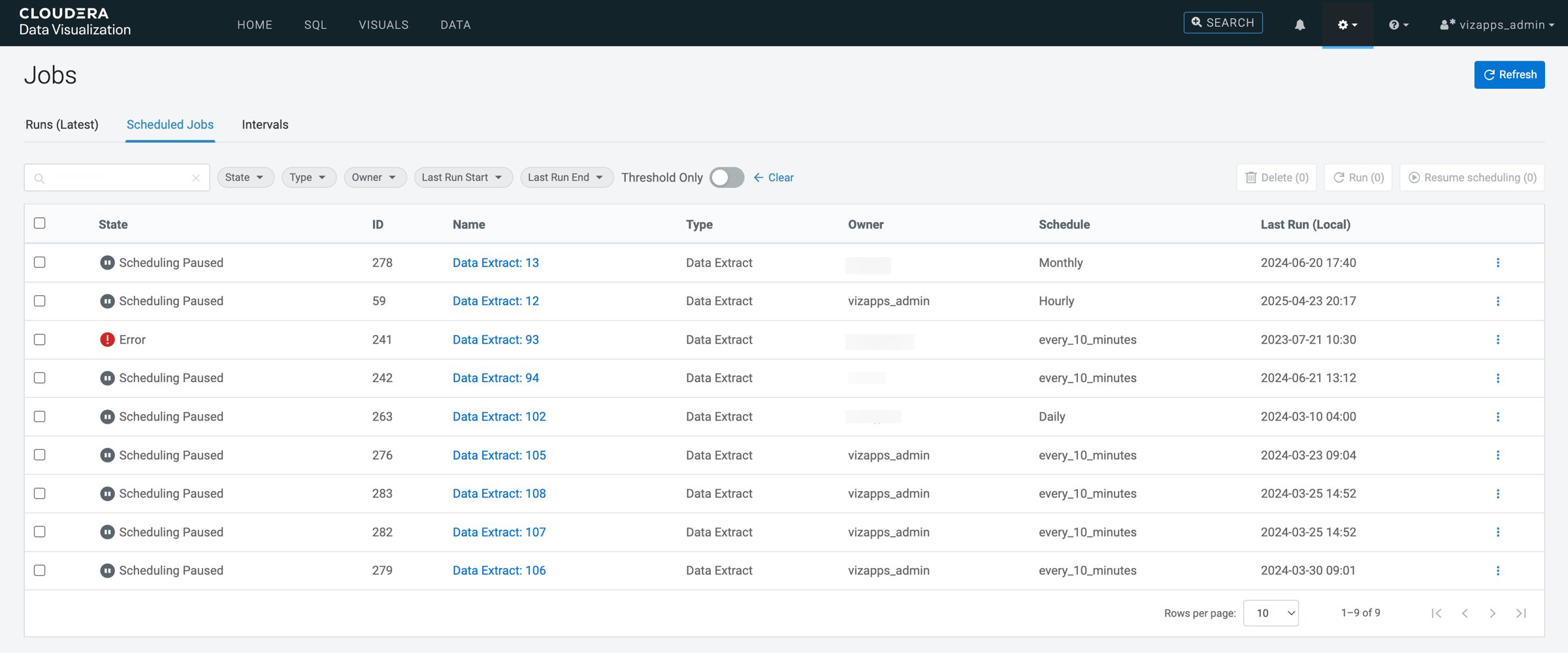Viewport: 1568px width, 653px height.
Task: Select the Error job row checkbox
Action: coord(40,340)
